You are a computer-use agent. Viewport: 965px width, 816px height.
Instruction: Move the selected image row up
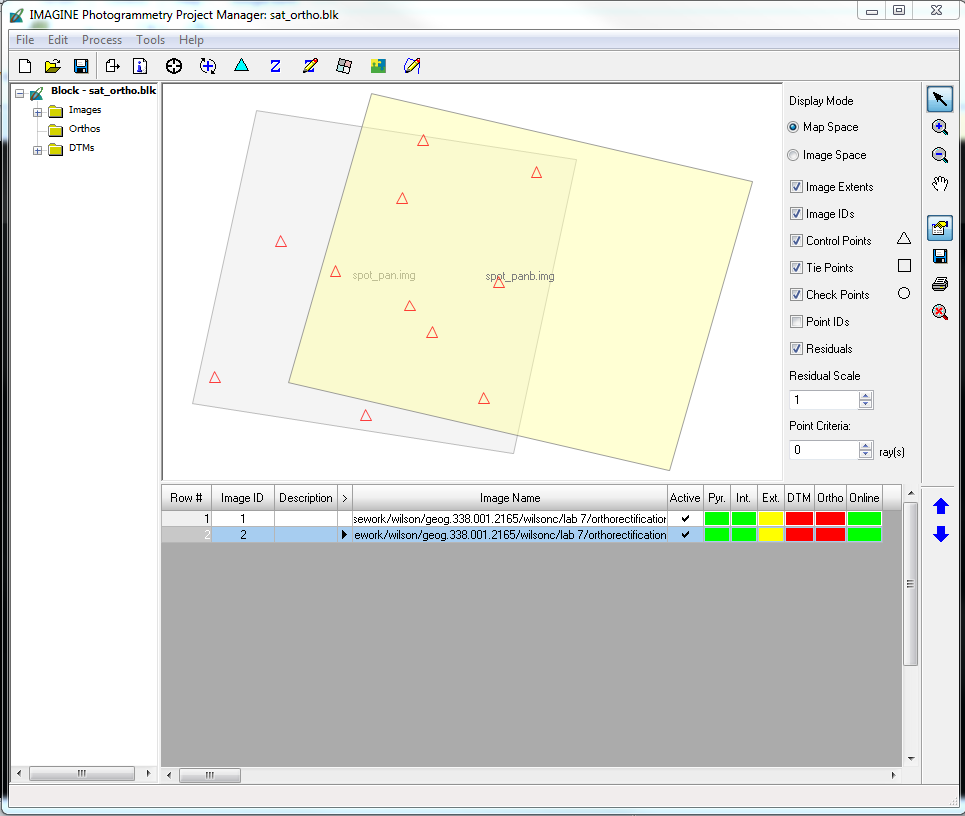pos(941,506)
